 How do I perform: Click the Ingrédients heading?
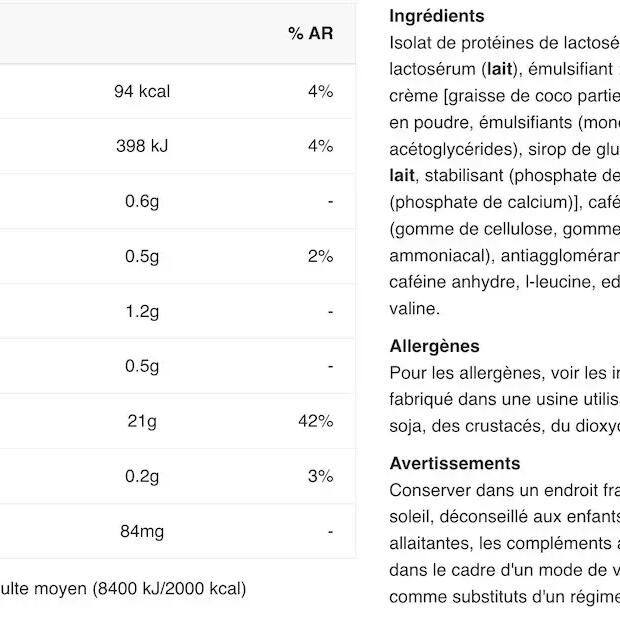pyautogui.click(x=437, y=16)
